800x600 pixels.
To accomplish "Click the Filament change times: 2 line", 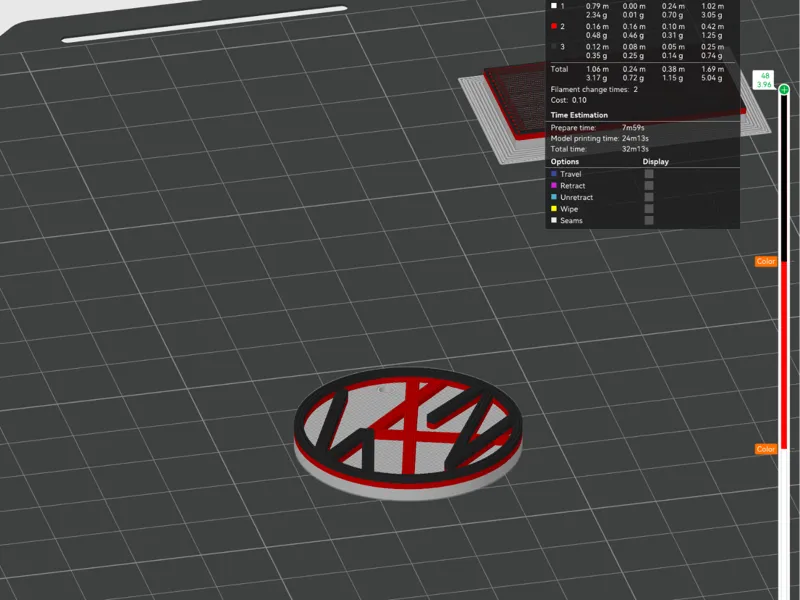I will point(594,89).
